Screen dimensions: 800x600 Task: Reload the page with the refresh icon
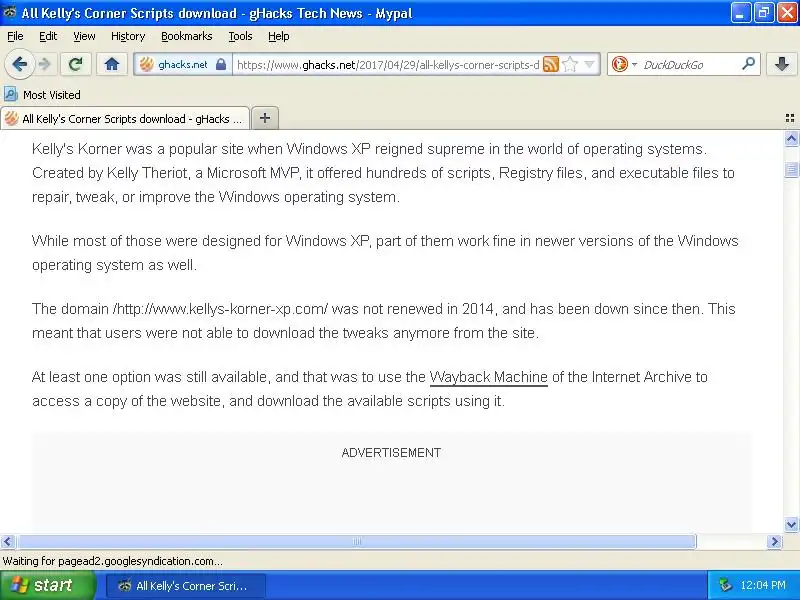point(76,64)
